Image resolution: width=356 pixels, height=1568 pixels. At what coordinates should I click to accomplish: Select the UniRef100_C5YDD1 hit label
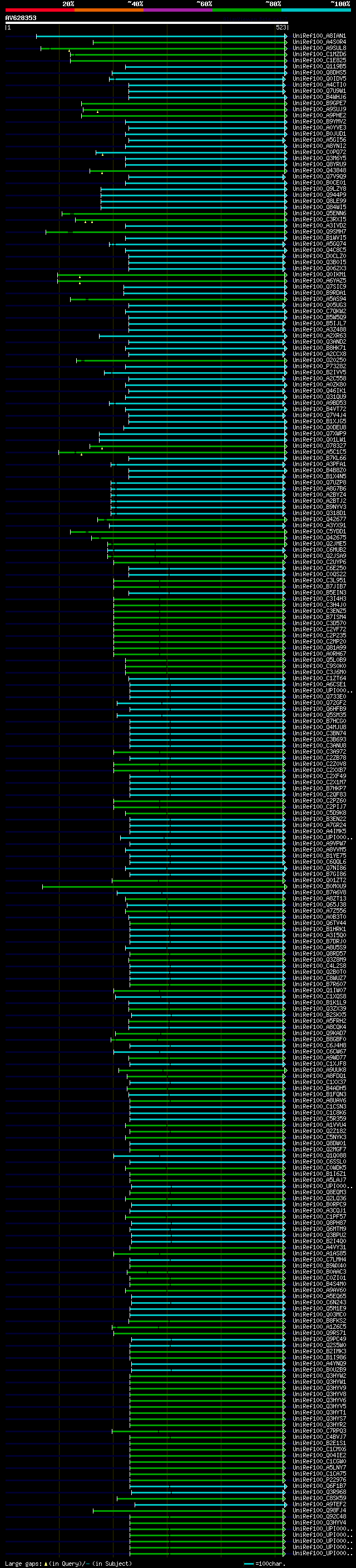point(319,531)
